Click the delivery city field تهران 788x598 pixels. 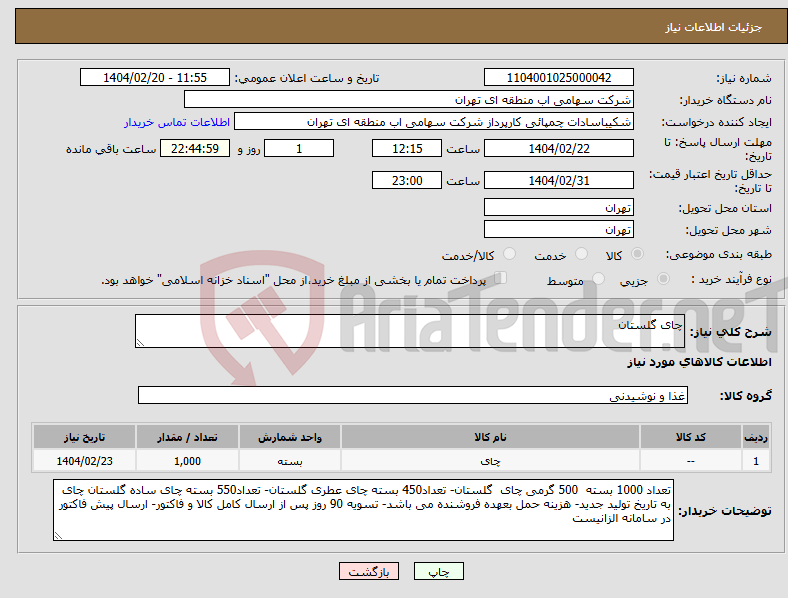(558, 230)
